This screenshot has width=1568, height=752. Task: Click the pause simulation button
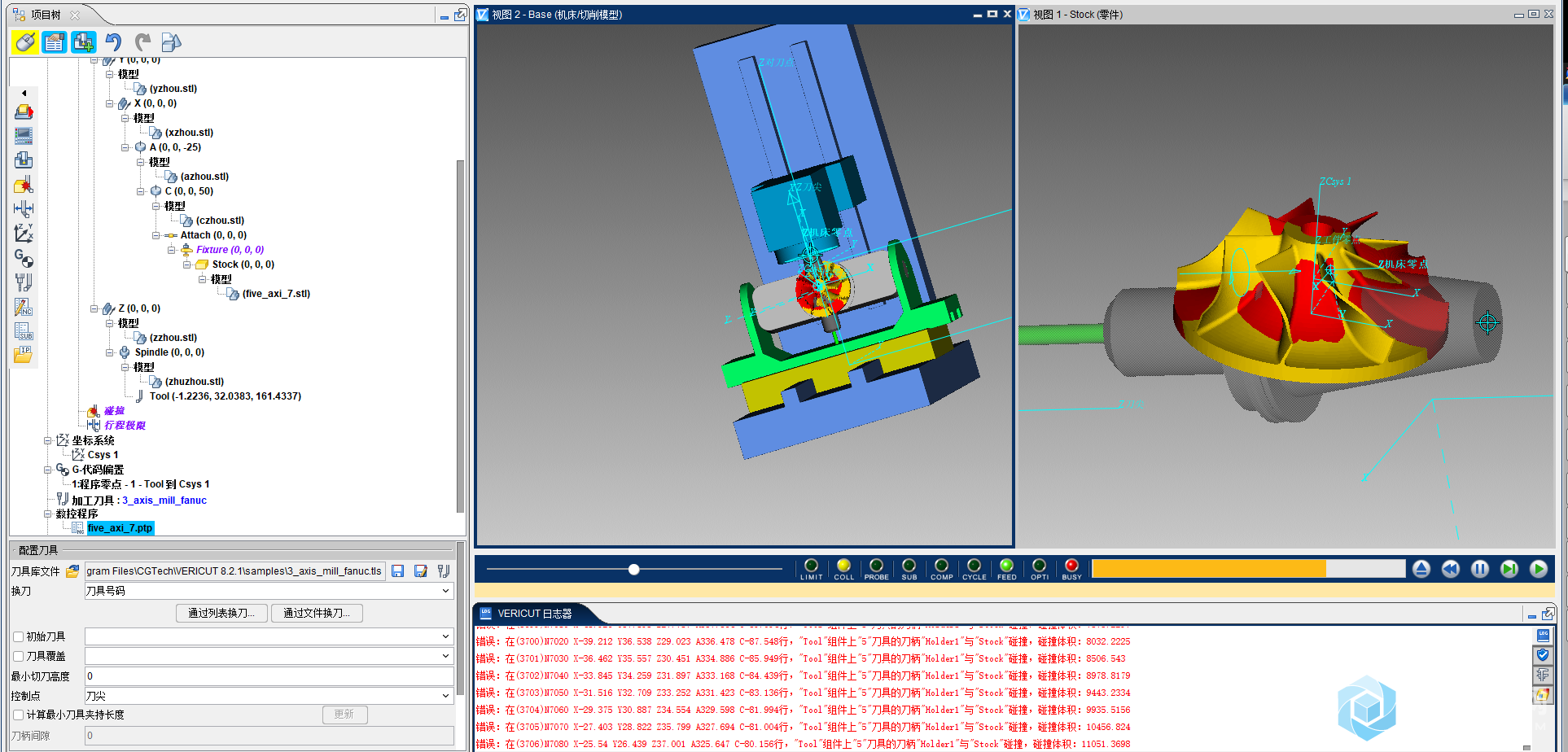pyautogui.click(x=1480, y=569)
